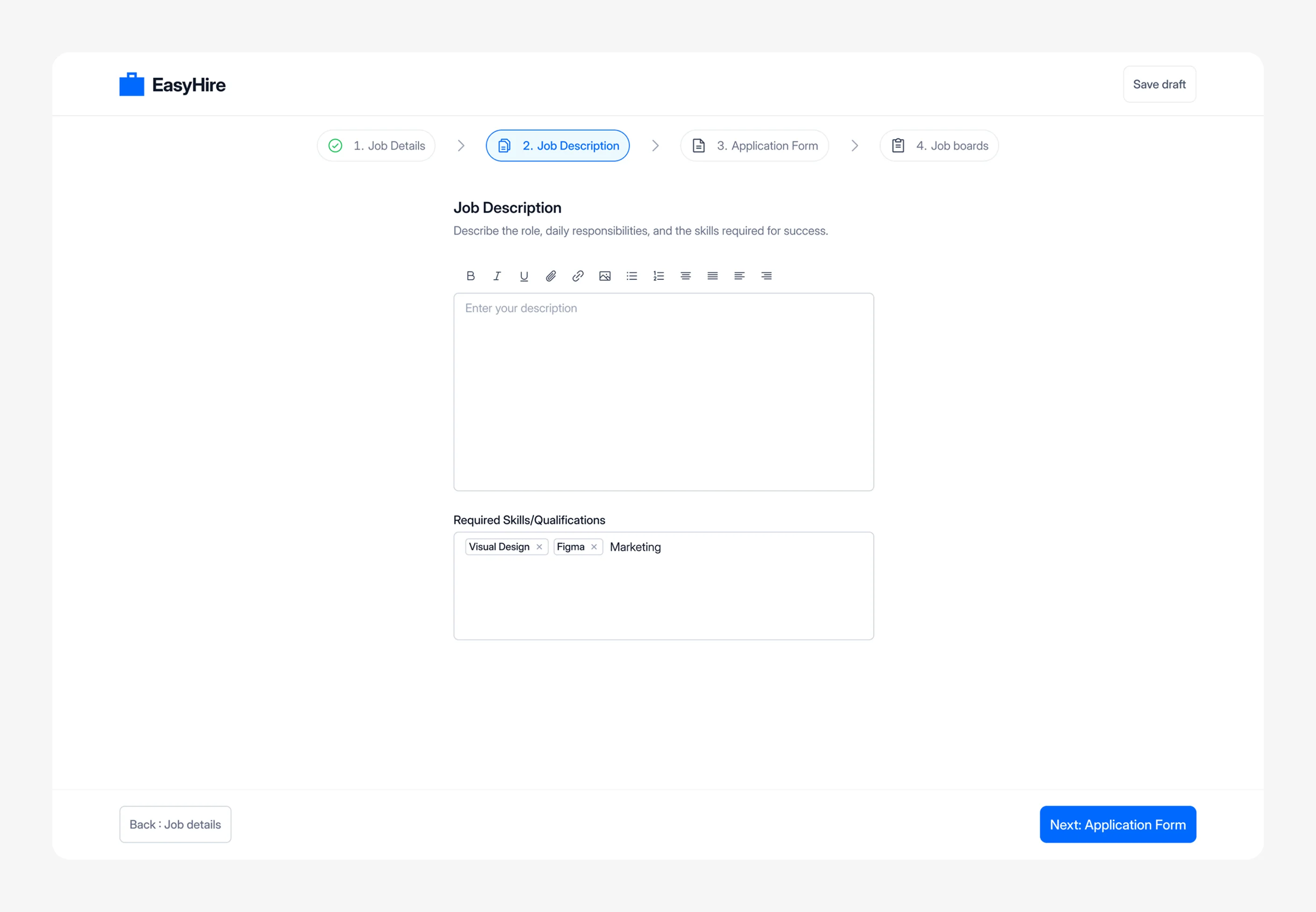Left align the description text
Viewport: 1316px width, 912px height.
tap(739, 276)
